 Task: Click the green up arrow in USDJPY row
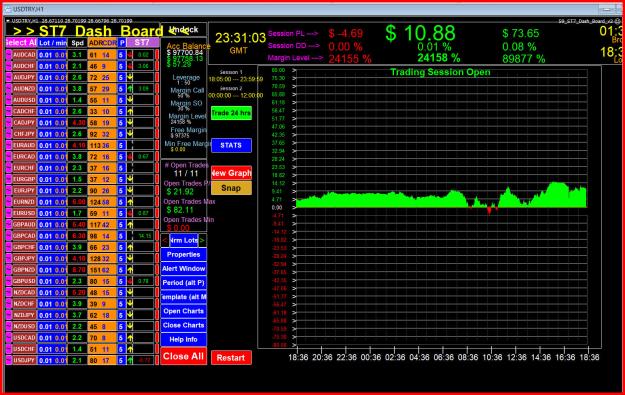click(130, 360)
